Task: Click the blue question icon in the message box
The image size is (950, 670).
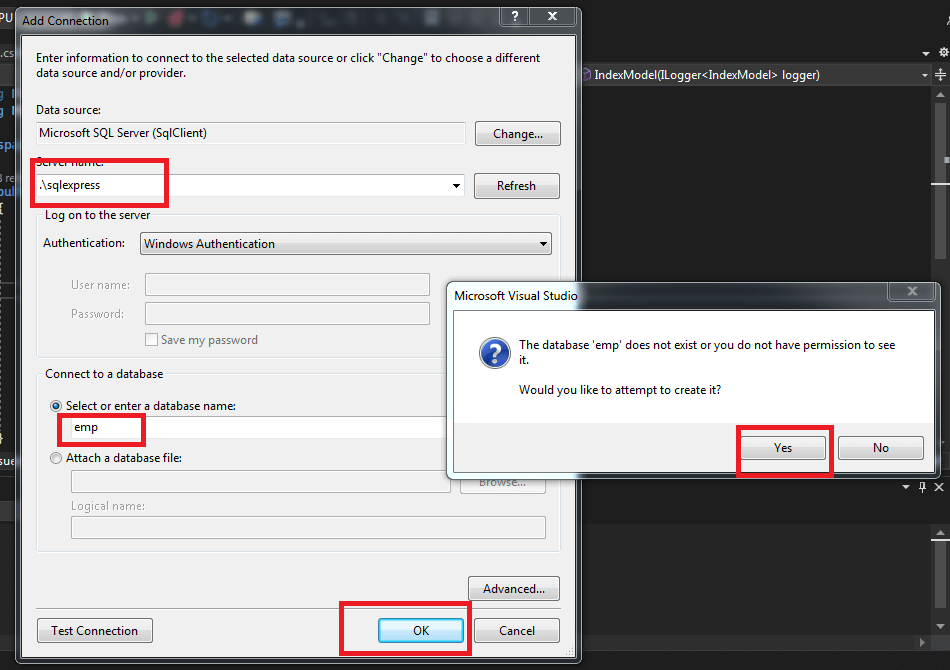Action: pos(495,353)
